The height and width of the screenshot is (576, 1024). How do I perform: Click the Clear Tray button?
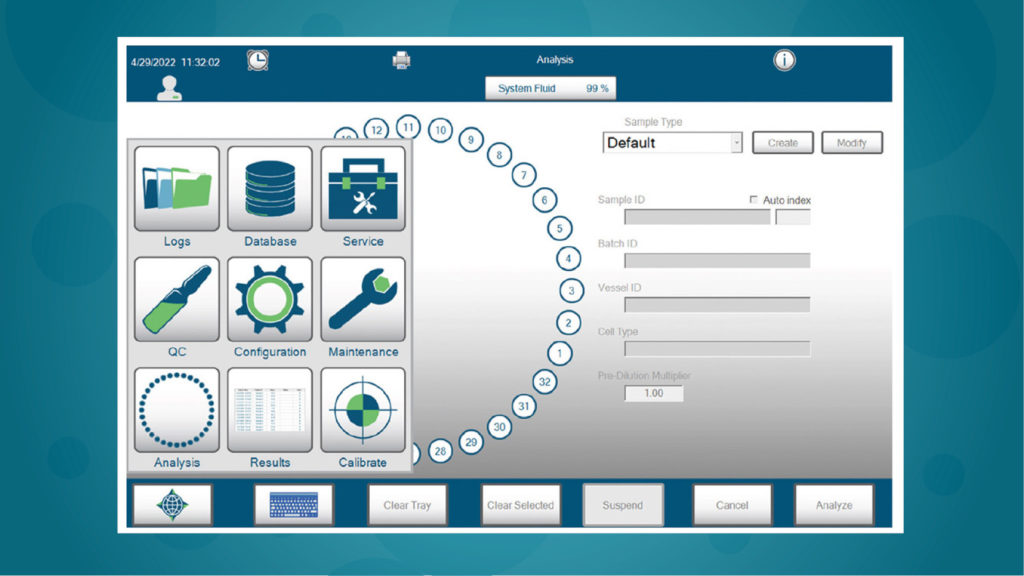(x=408, y=505)
